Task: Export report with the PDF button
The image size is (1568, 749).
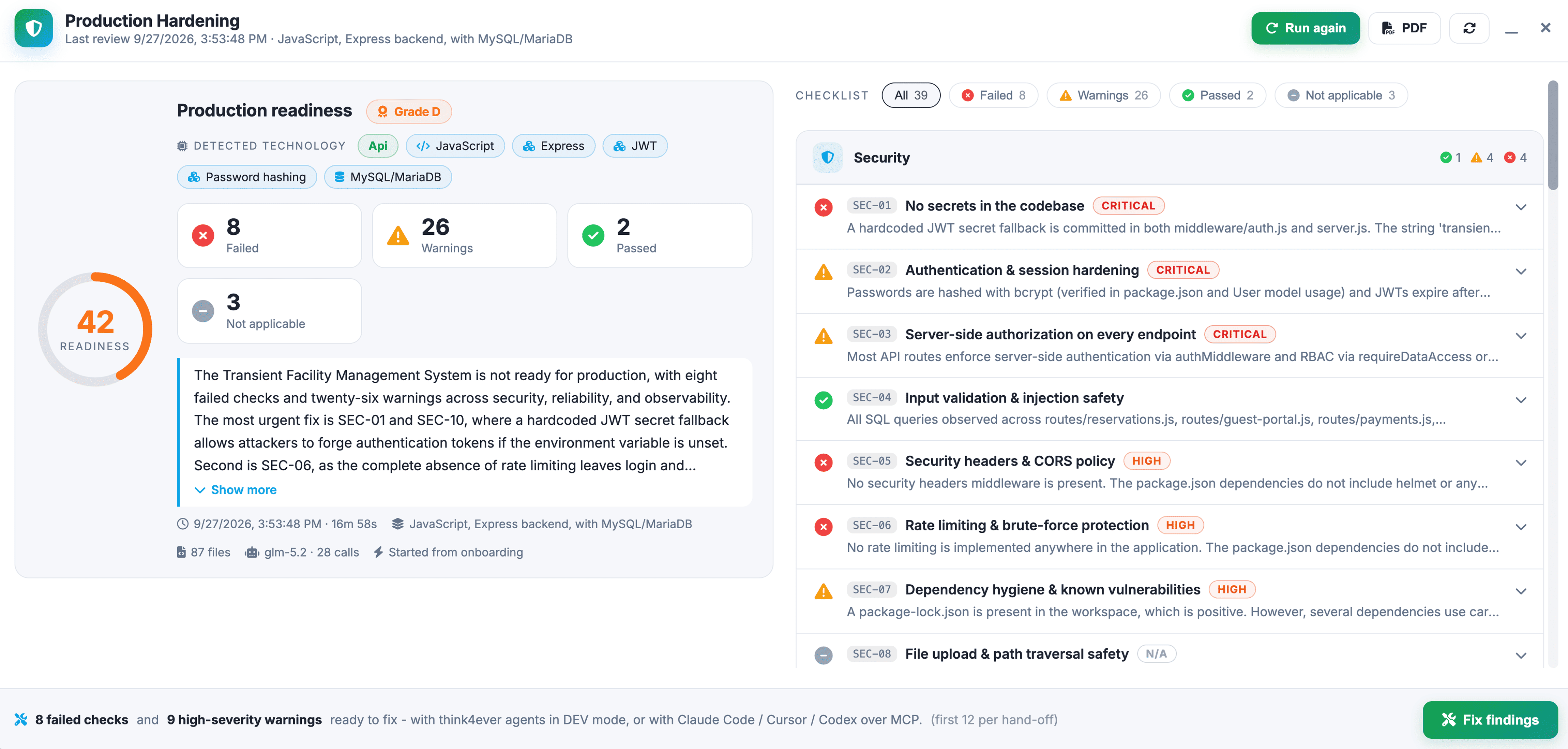Action: tap(1404, 28)
